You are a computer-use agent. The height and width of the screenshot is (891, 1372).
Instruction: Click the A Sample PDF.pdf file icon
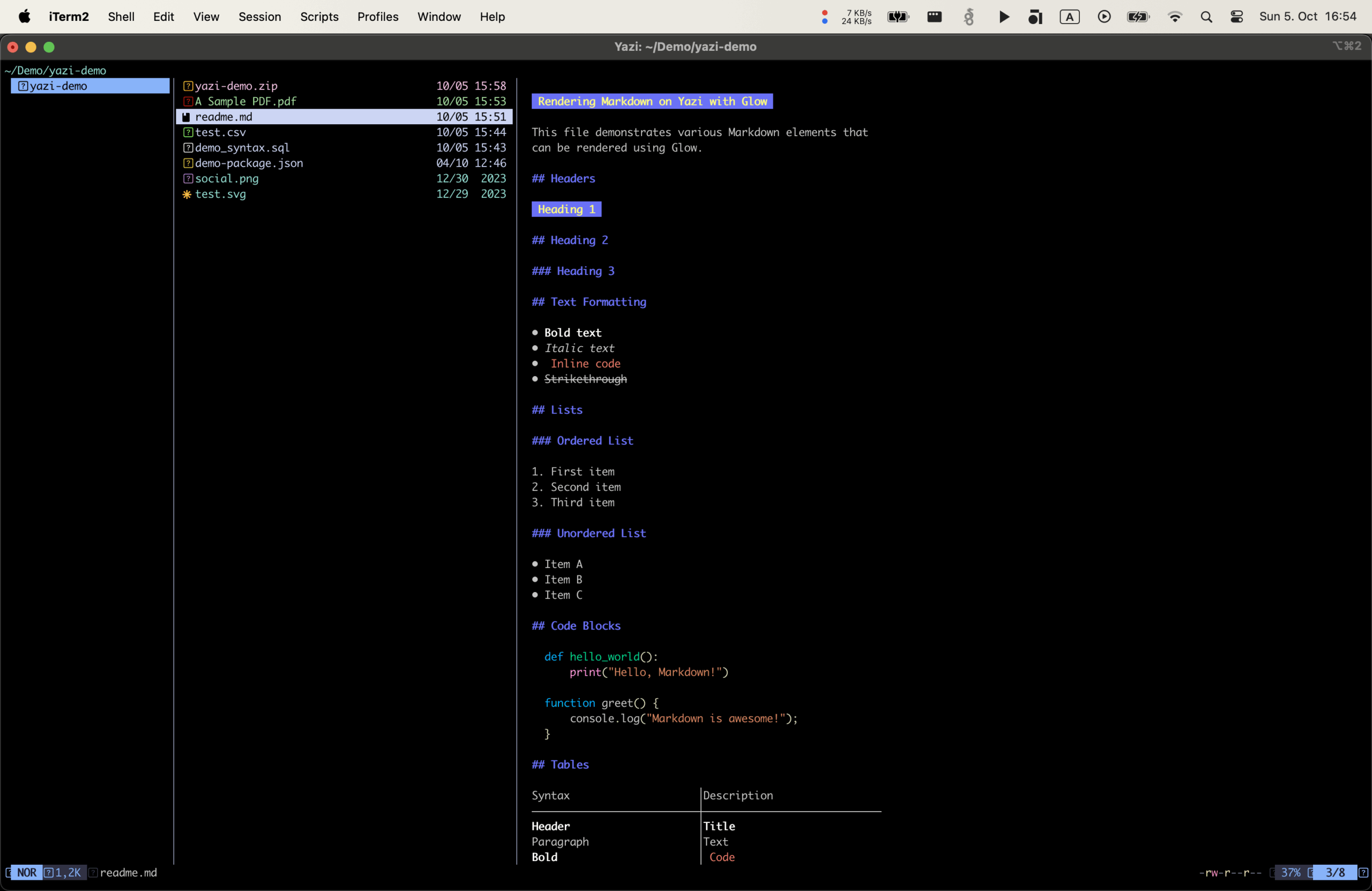click(188, 101)
